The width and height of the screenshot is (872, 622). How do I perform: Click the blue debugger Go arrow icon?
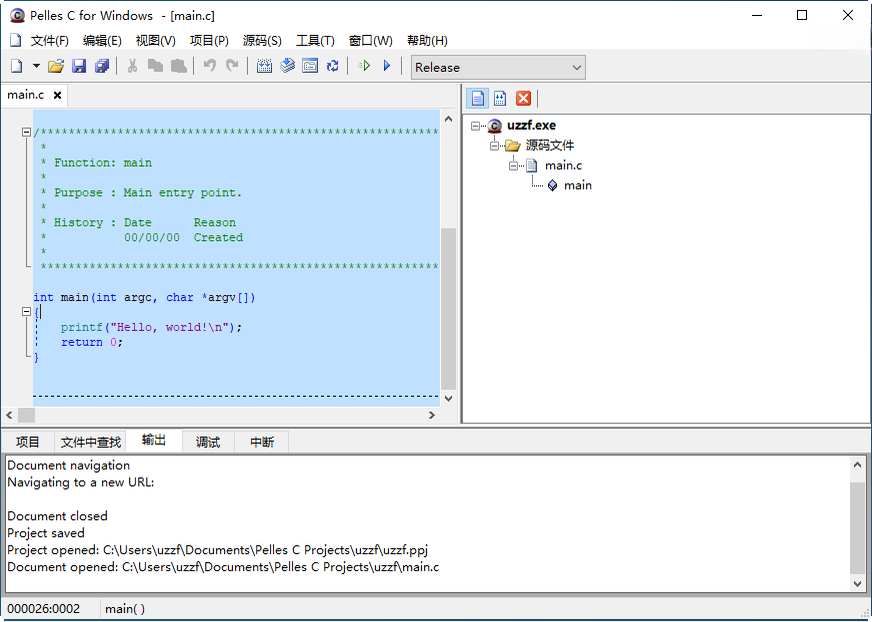[387, 66]
